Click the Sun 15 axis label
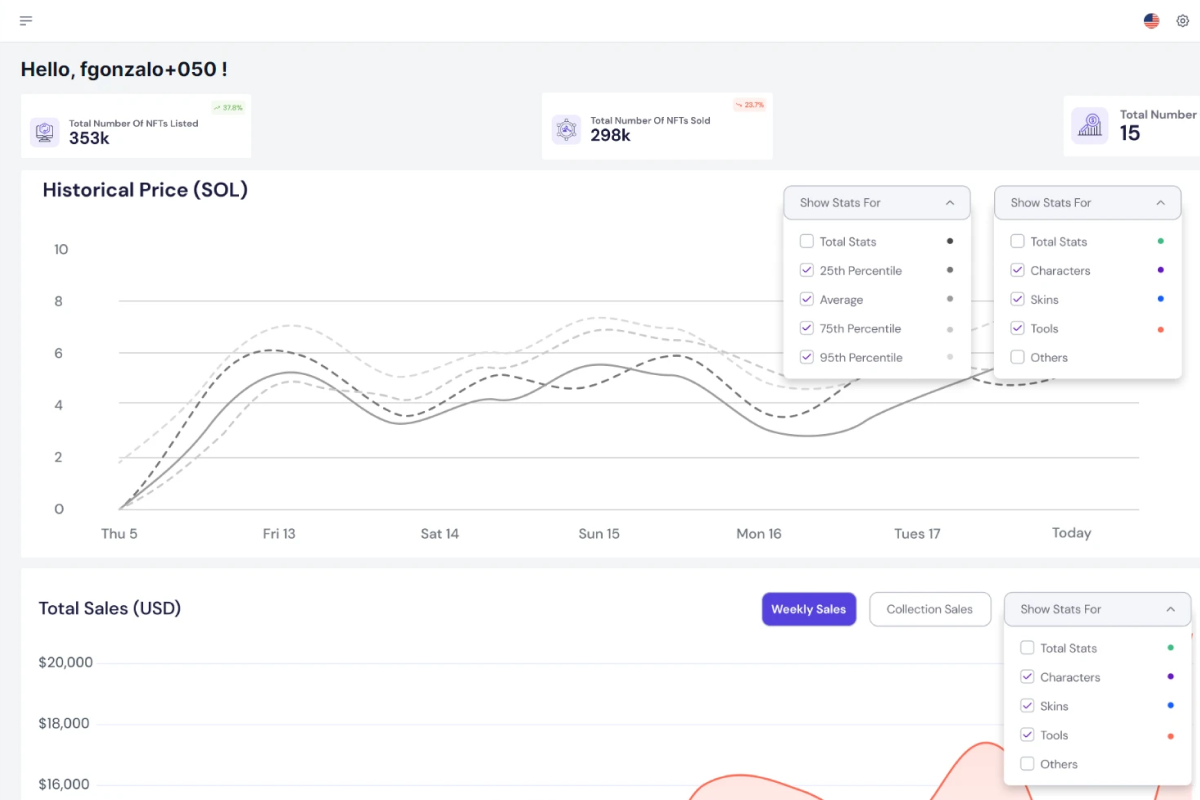The image size is (1200, 800). click(599, 534)
